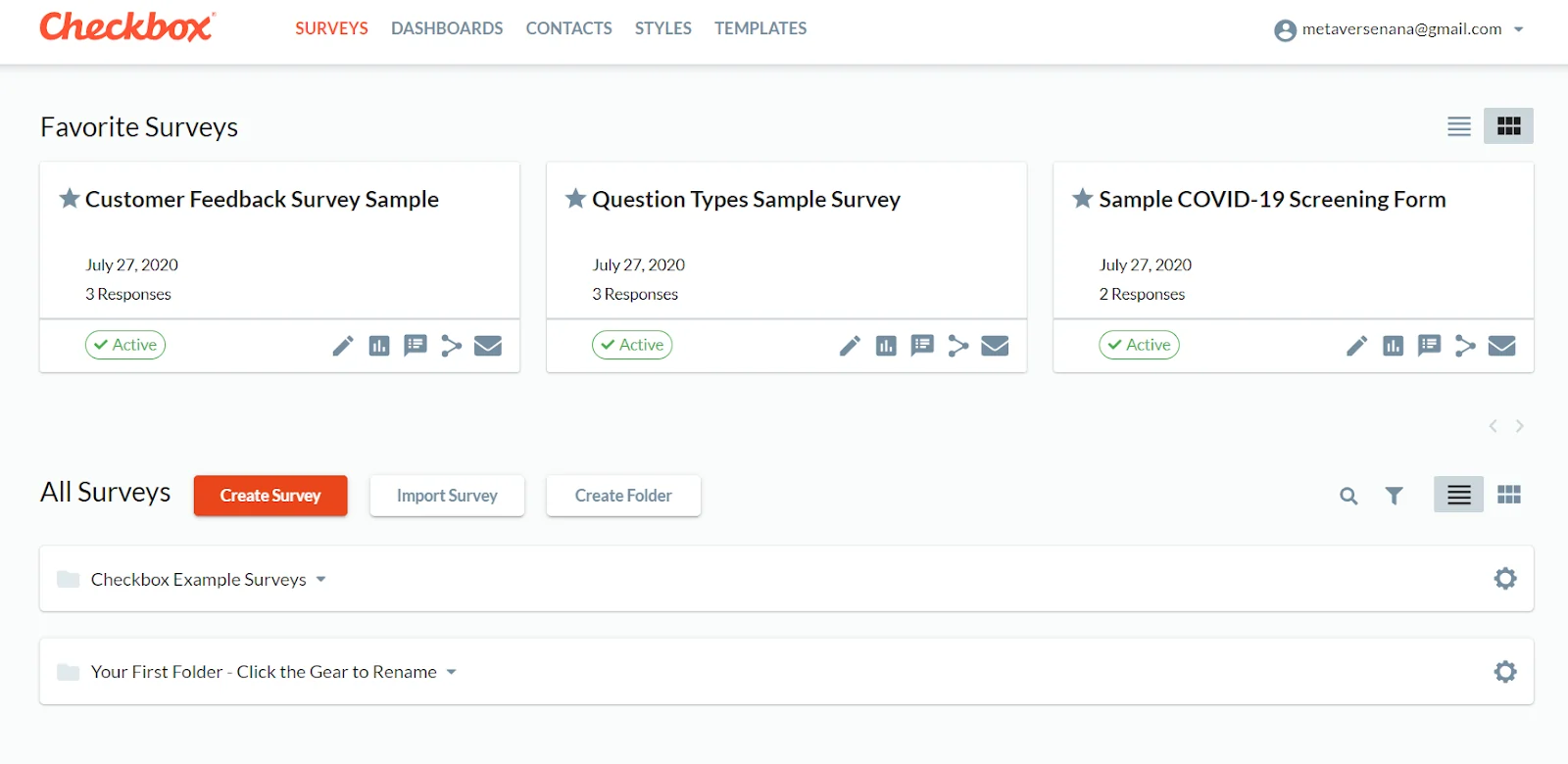The width and height of the screenshot is (1568, 764).
Task: Unfavorite Question Types Sample Survey star
Action: pos(576,199)
